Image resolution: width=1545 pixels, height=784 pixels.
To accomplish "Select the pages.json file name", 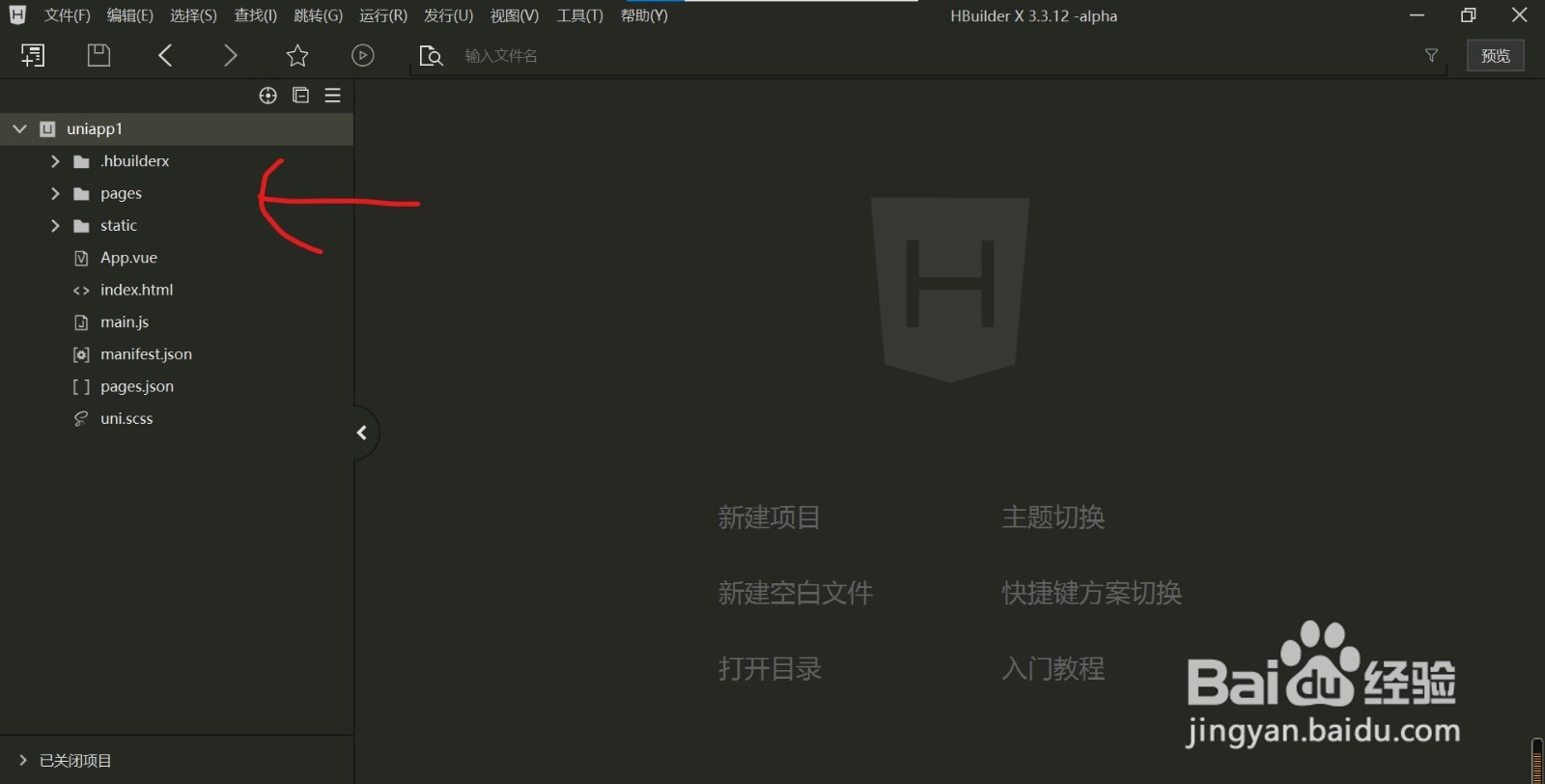I will click(x=137, y=386).
